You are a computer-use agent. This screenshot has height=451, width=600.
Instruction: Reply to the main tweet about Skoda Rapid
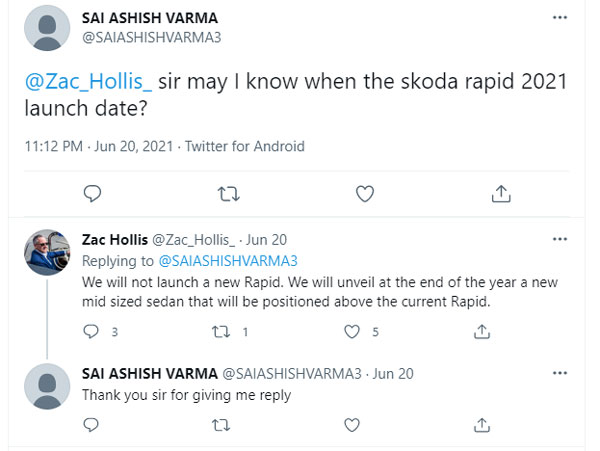[92, 194]
